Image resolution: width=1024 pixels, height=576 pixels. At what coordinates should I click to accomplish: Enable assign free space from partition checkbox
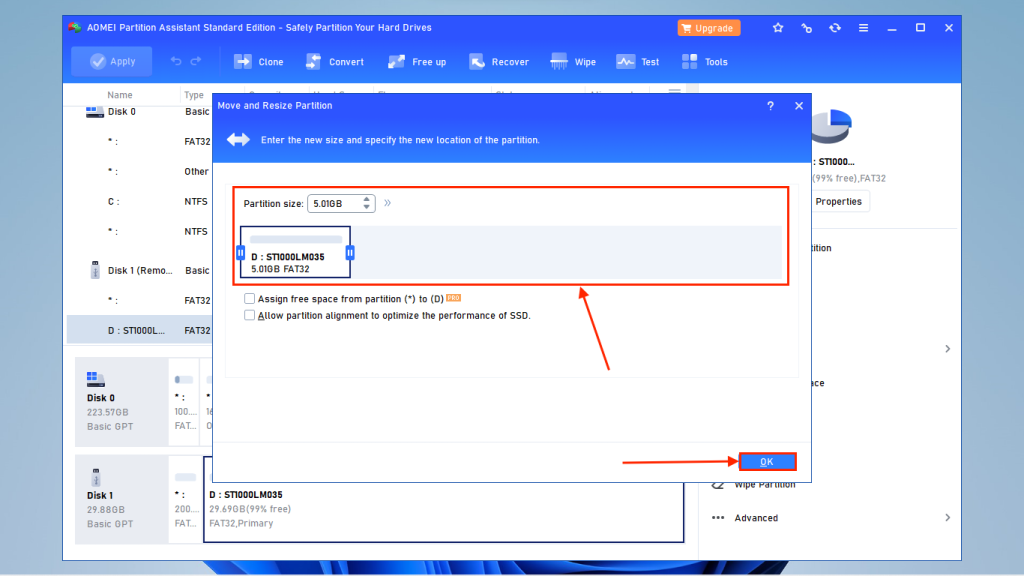coord(249,298)
